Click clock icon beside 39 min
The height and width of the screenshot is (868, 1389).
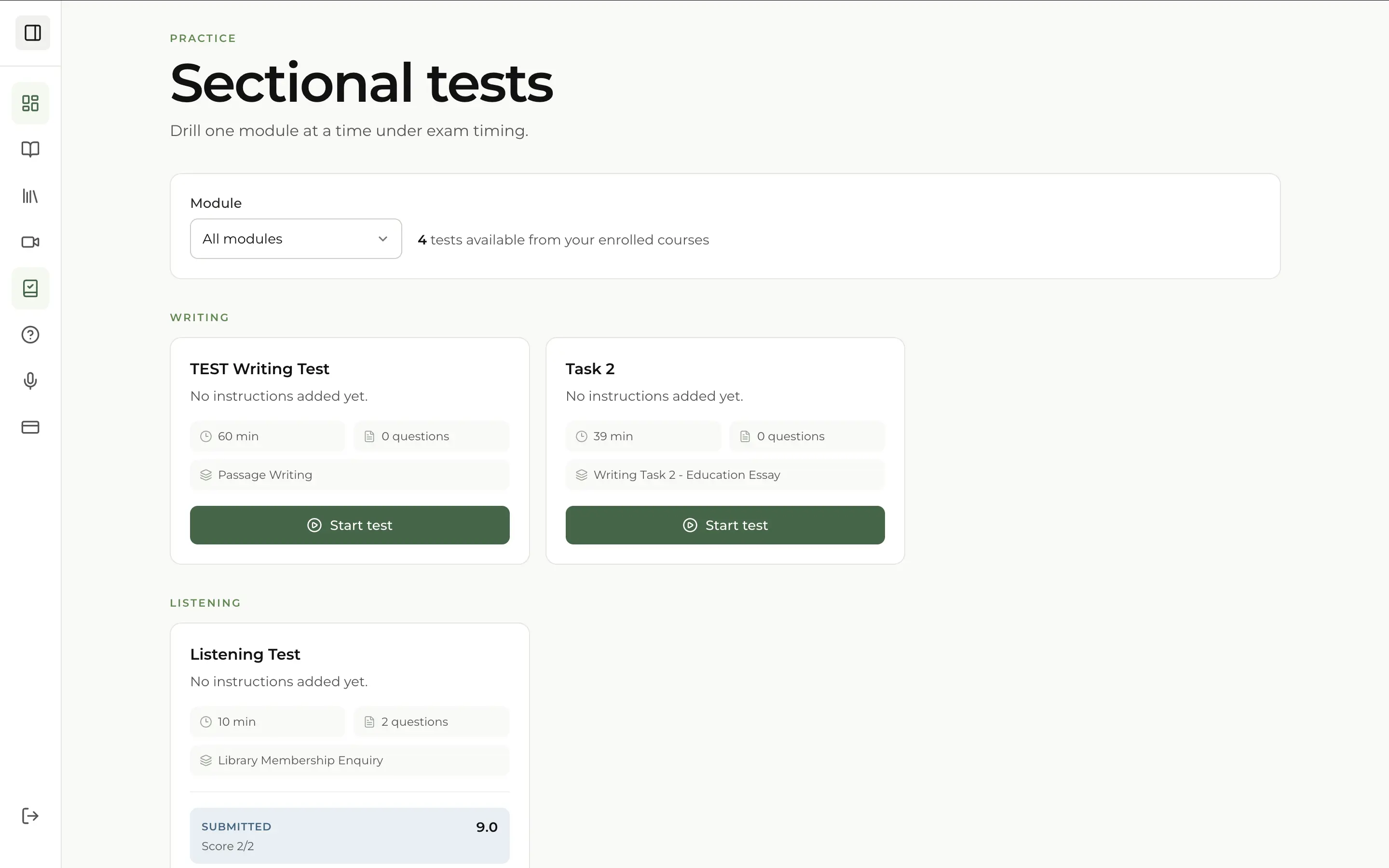(582, 436)
